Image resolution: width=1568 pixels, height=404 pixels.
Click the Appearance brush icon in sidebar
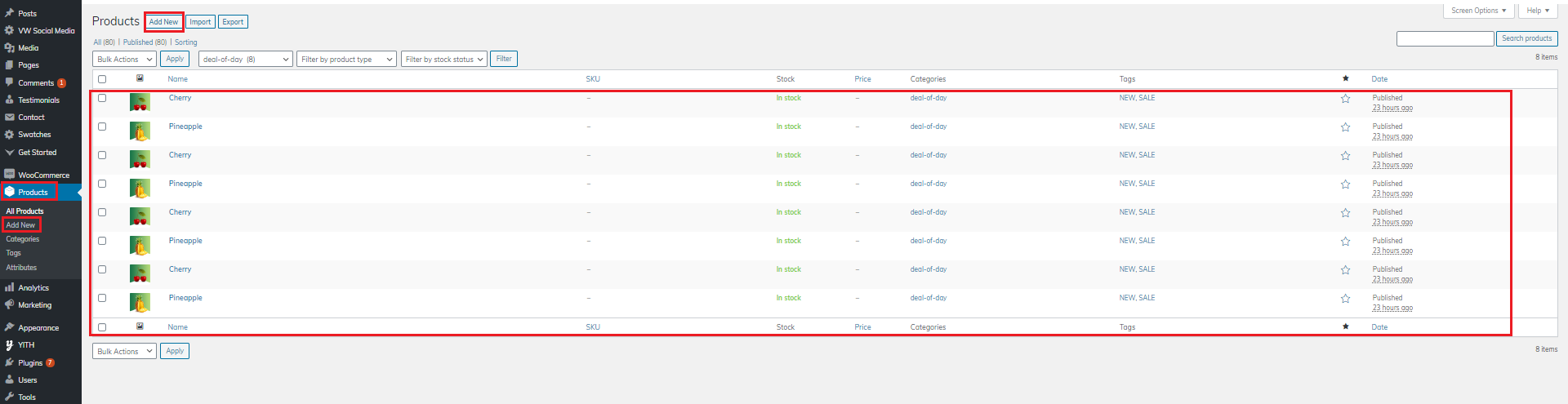9,327
